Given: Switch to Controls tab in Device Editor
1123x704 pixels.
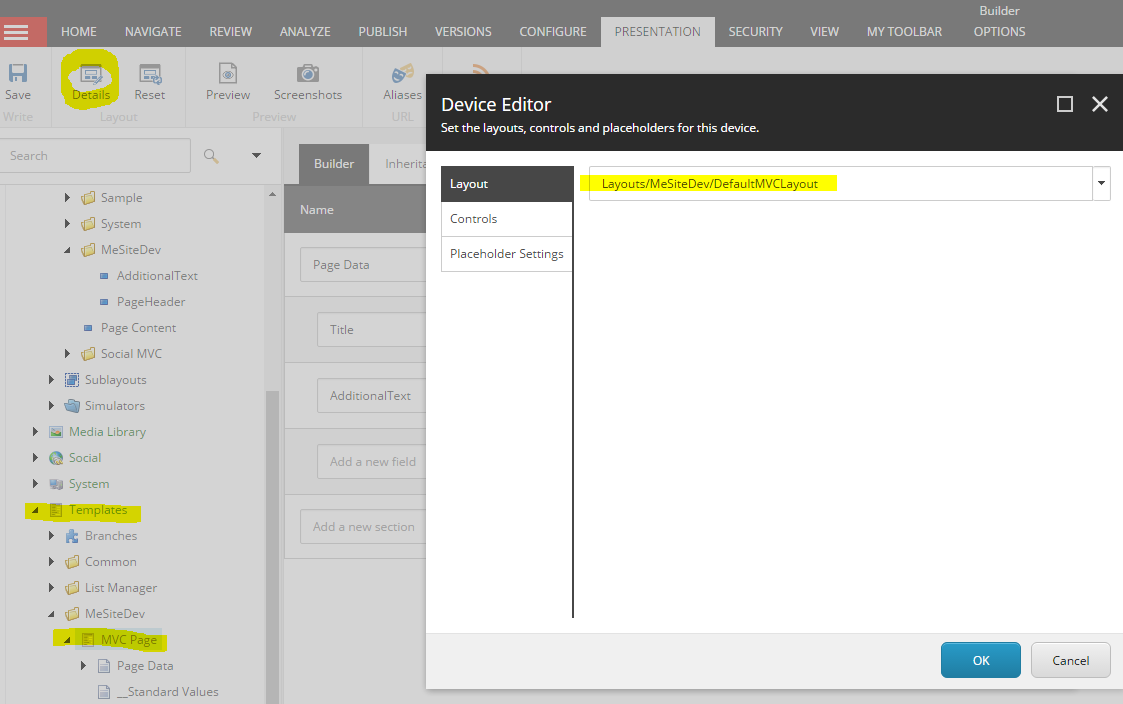Looking at the screenshot, I should tap(506, 218).
